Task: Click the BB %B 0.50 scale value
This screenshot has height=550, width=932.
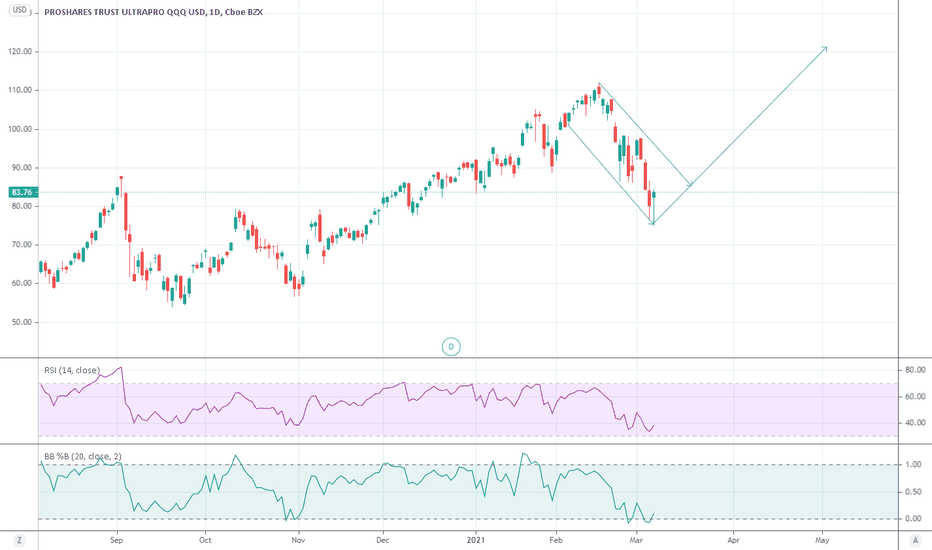Action: pyautogui.click(x=912, y=492)
